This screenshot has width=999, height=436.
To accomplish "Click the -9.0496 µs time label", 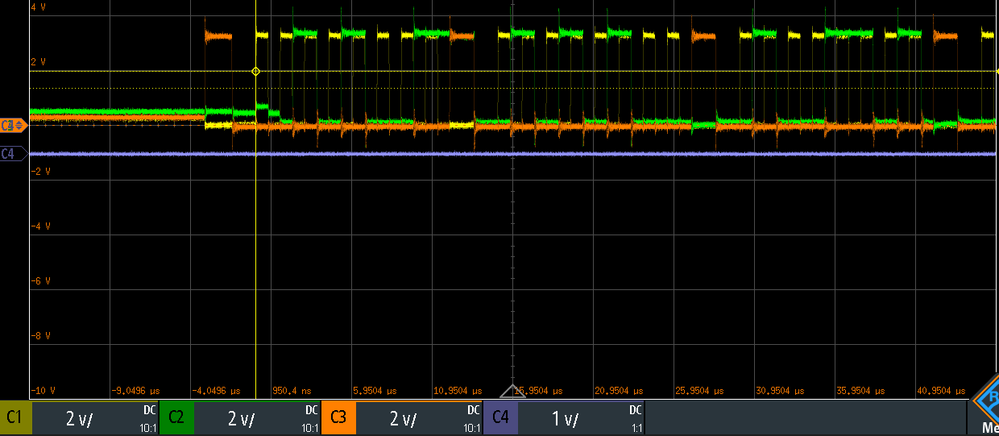I will tap(135, 390).
